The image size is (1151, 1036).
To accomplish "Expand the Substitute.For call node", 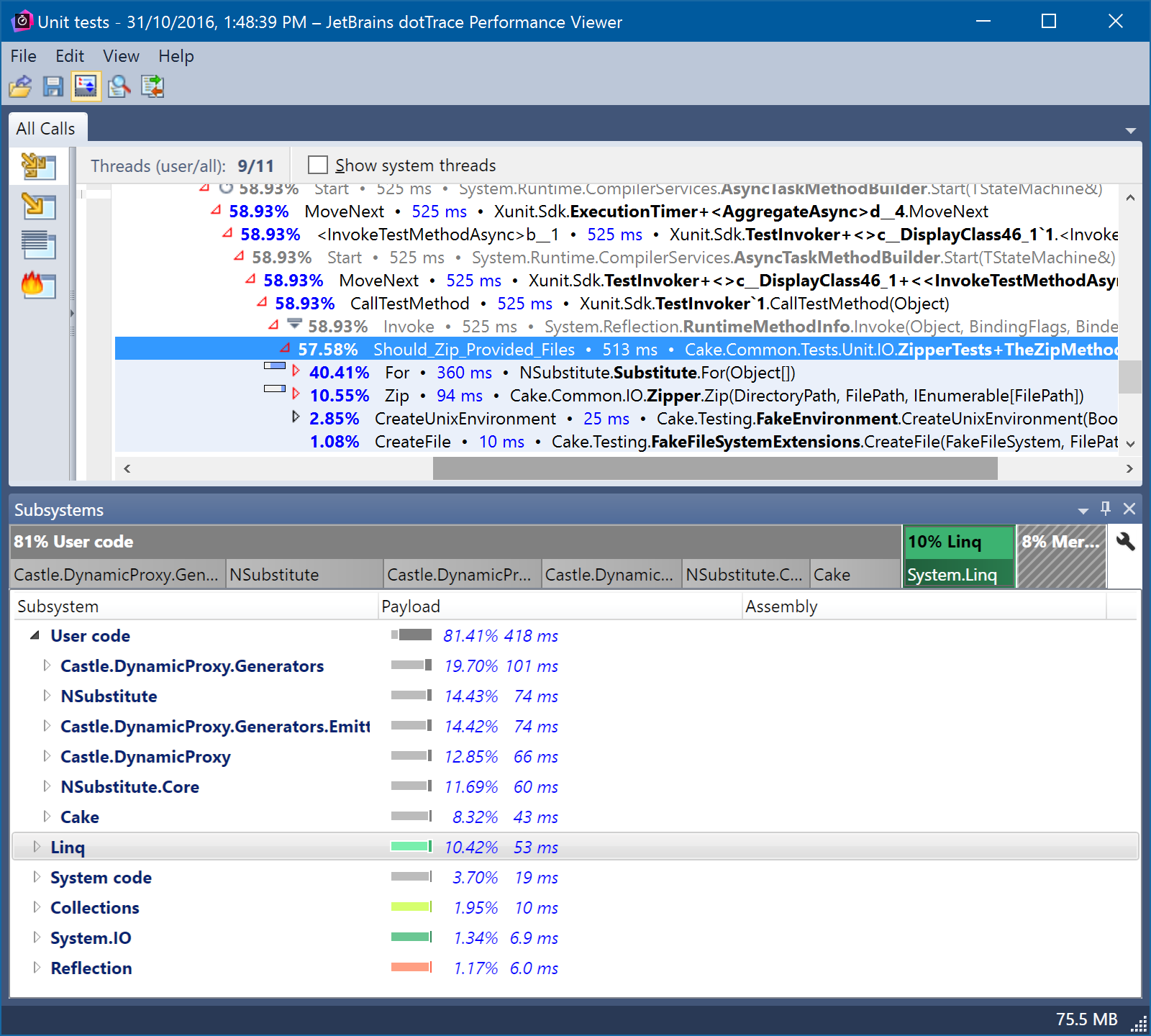I will (x=296, y=371).
